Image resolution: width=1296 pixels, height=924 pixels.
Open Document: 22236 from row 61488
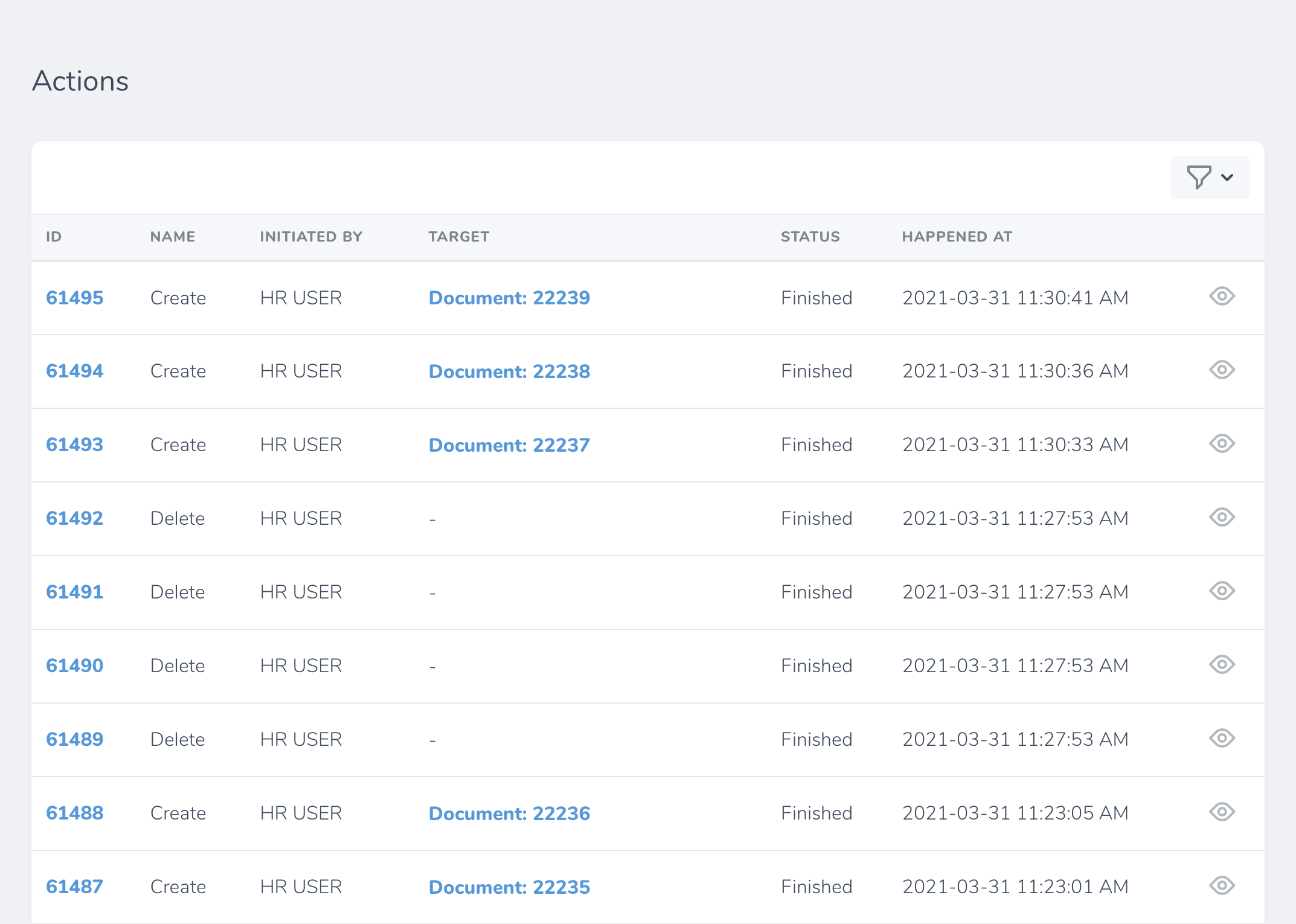pyautogui.click(x=509, y=813)
